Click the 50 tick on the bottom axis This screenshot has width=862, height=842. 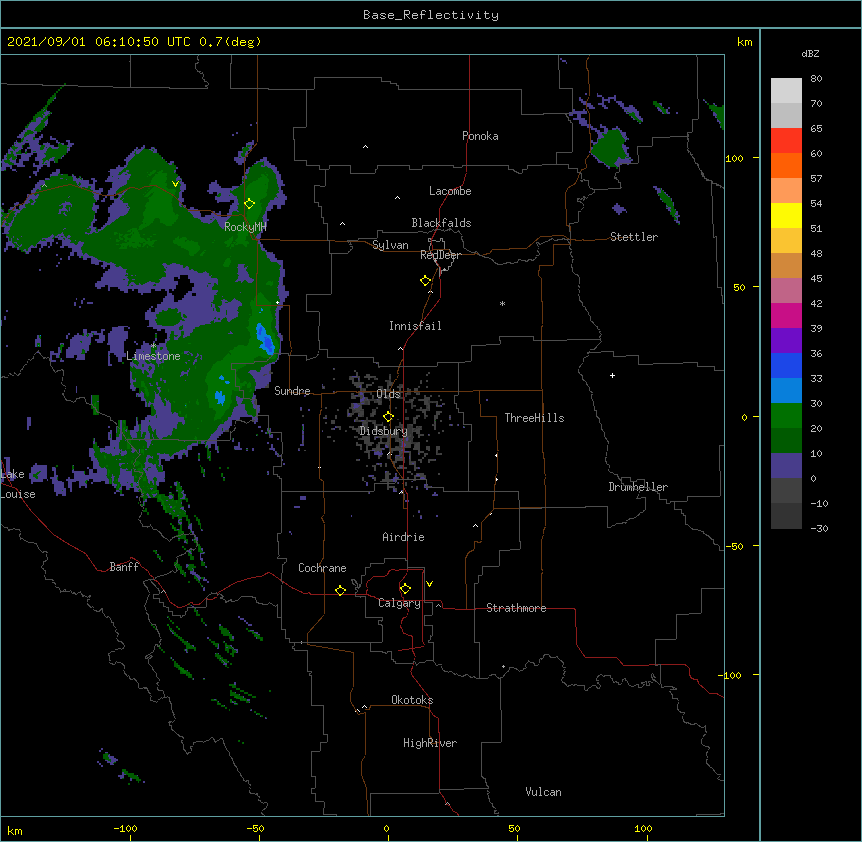click(514, 828)
